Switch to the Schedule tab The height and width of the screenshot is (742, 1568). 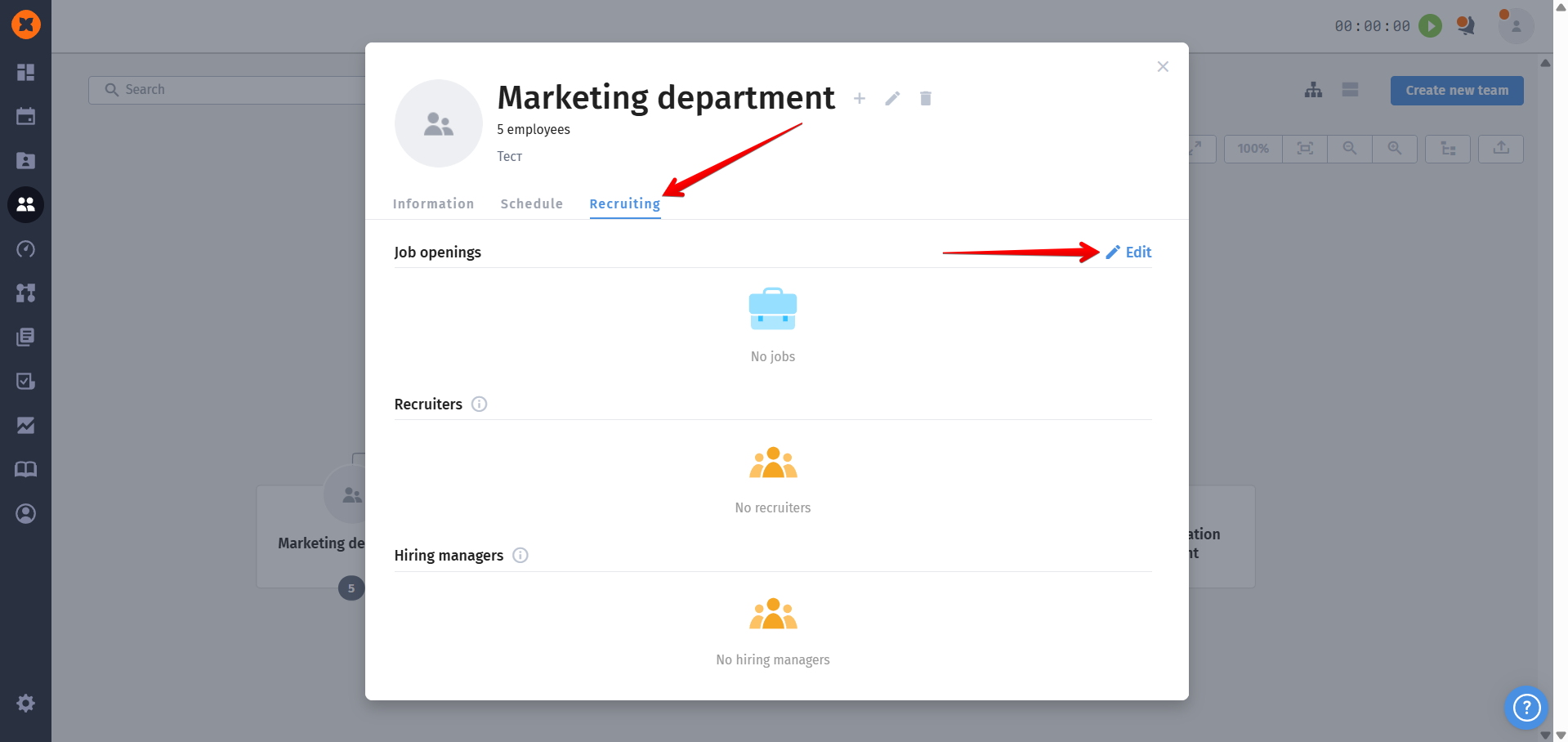pyautogui.click(x=532, y=204)
